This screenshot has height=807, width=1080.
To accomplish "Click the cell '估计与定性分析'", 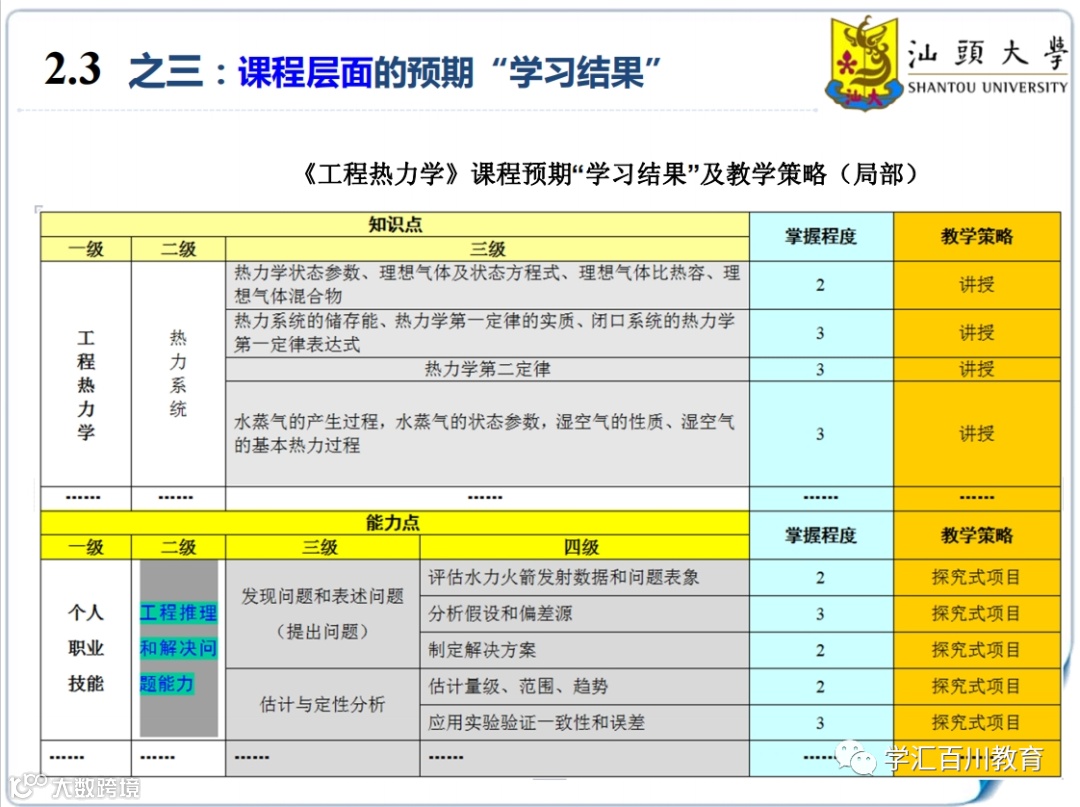I will click(x=322, y=704).
